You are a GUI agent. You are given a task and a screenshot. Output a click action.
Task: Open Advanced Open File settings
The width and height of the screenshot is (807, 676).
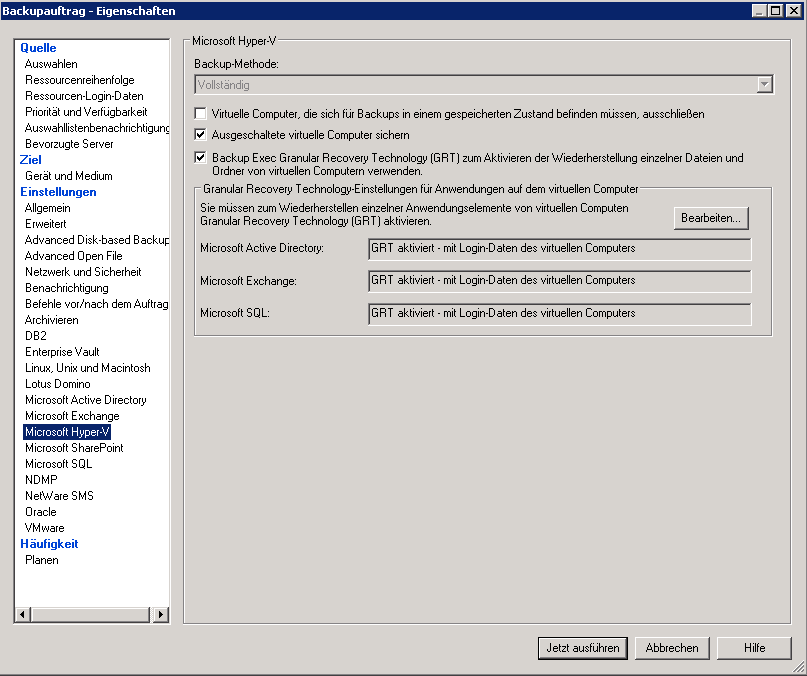74,256
